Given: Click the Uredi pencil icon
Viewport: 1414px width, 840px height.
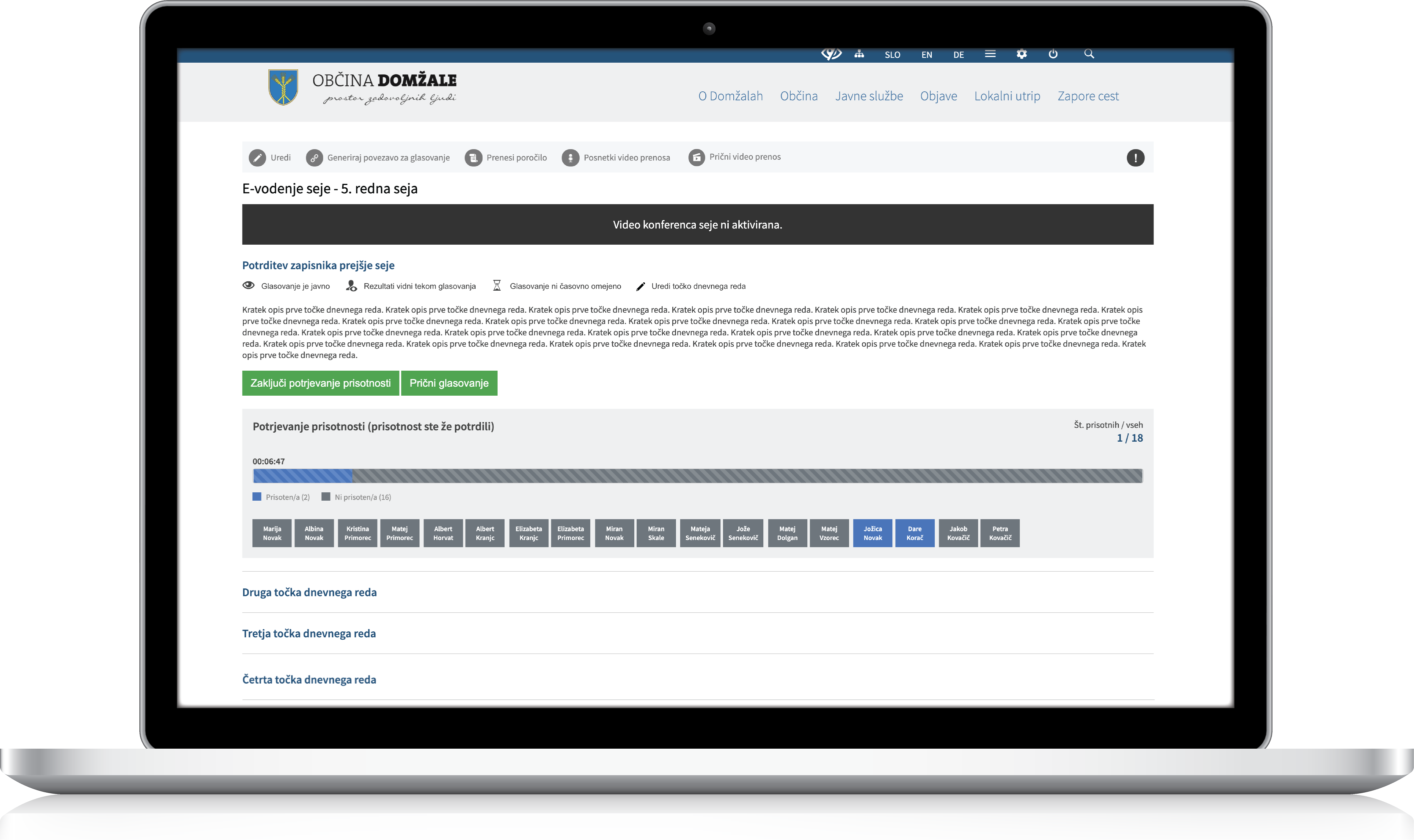Looking at the screenshot, I should 257,158.
